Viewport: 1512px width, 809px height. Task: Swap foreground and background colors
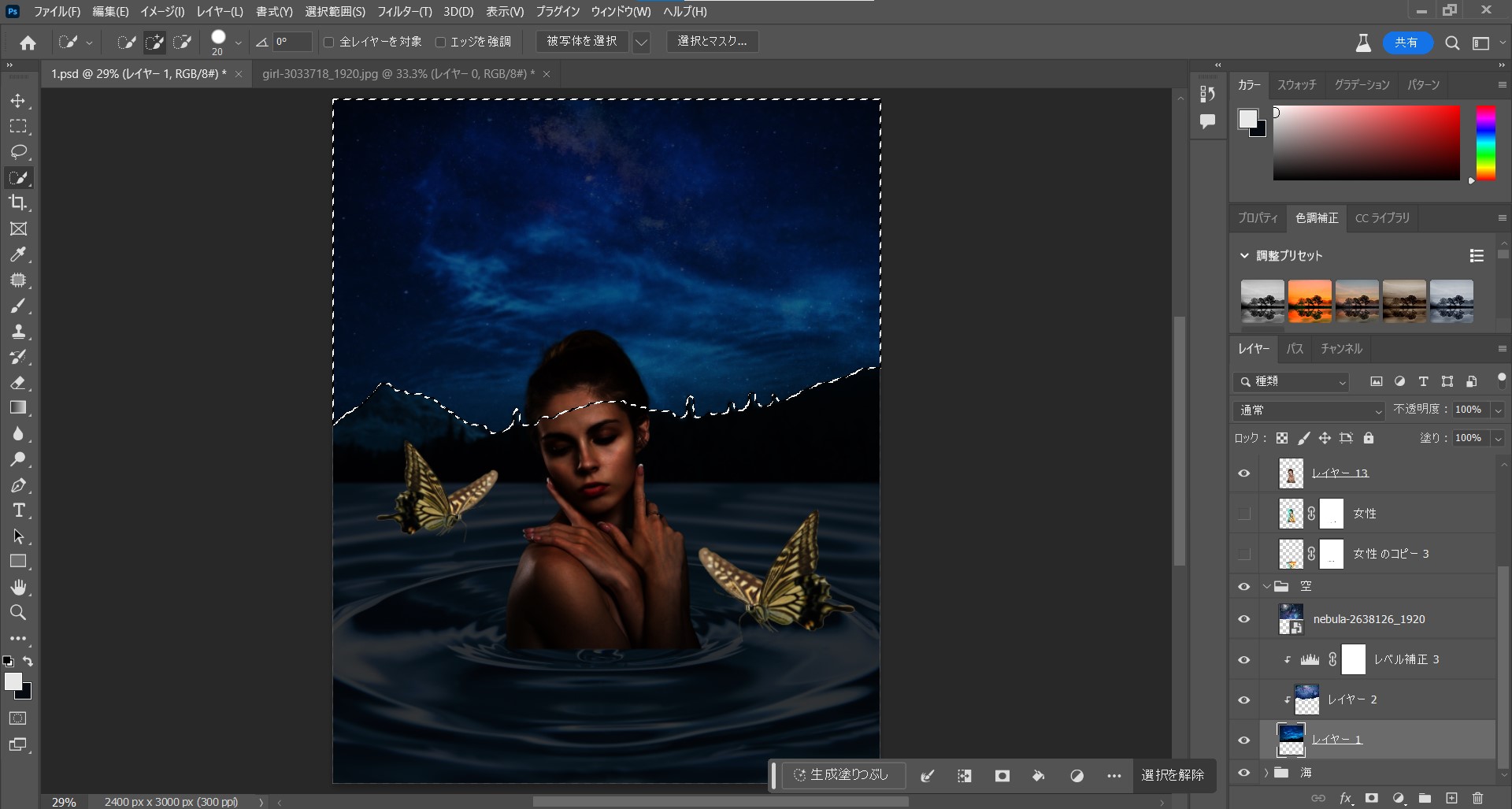point(28,662)
